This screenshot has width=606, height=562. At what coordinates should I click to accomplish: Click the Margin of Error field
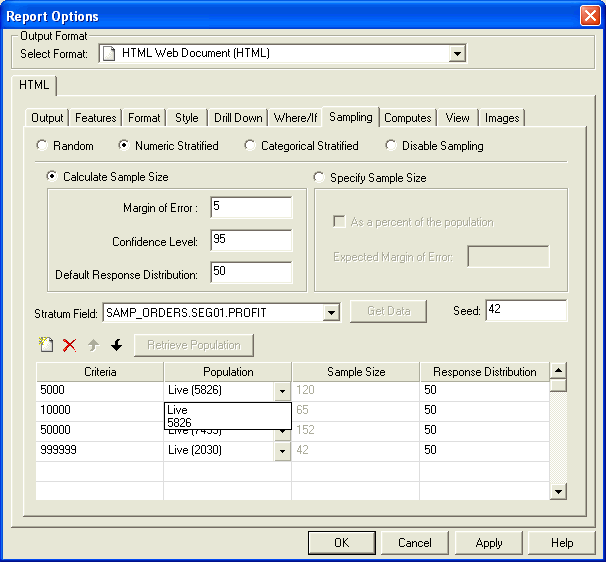(251, 207)
